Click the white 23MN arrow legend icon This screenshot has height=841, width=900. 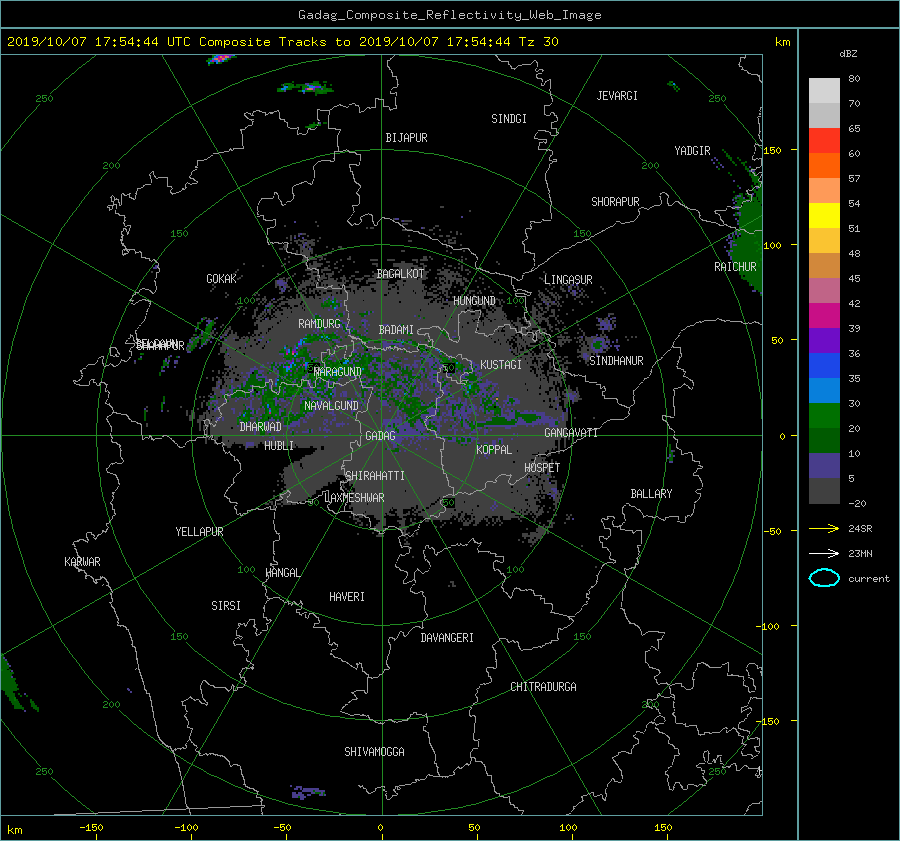[x=824, y=553]
